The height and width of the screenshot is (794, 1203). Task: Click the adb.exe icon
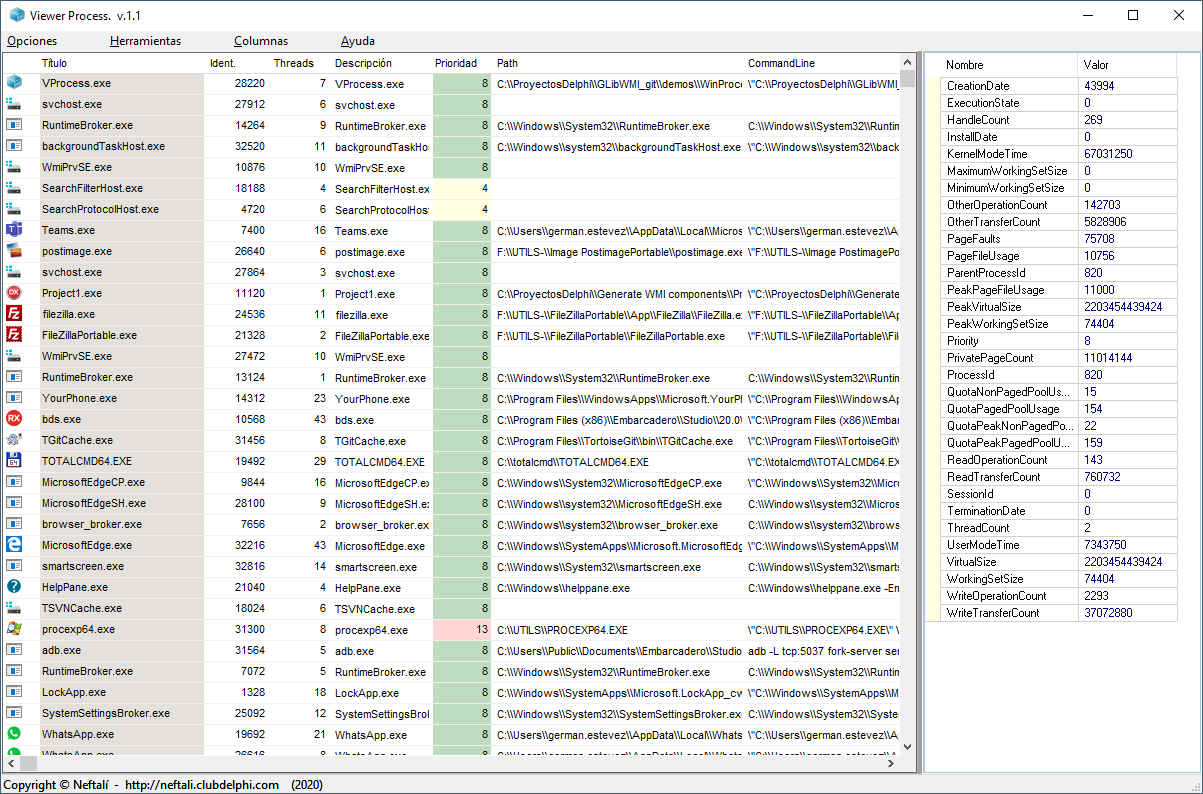click(14, 650)
